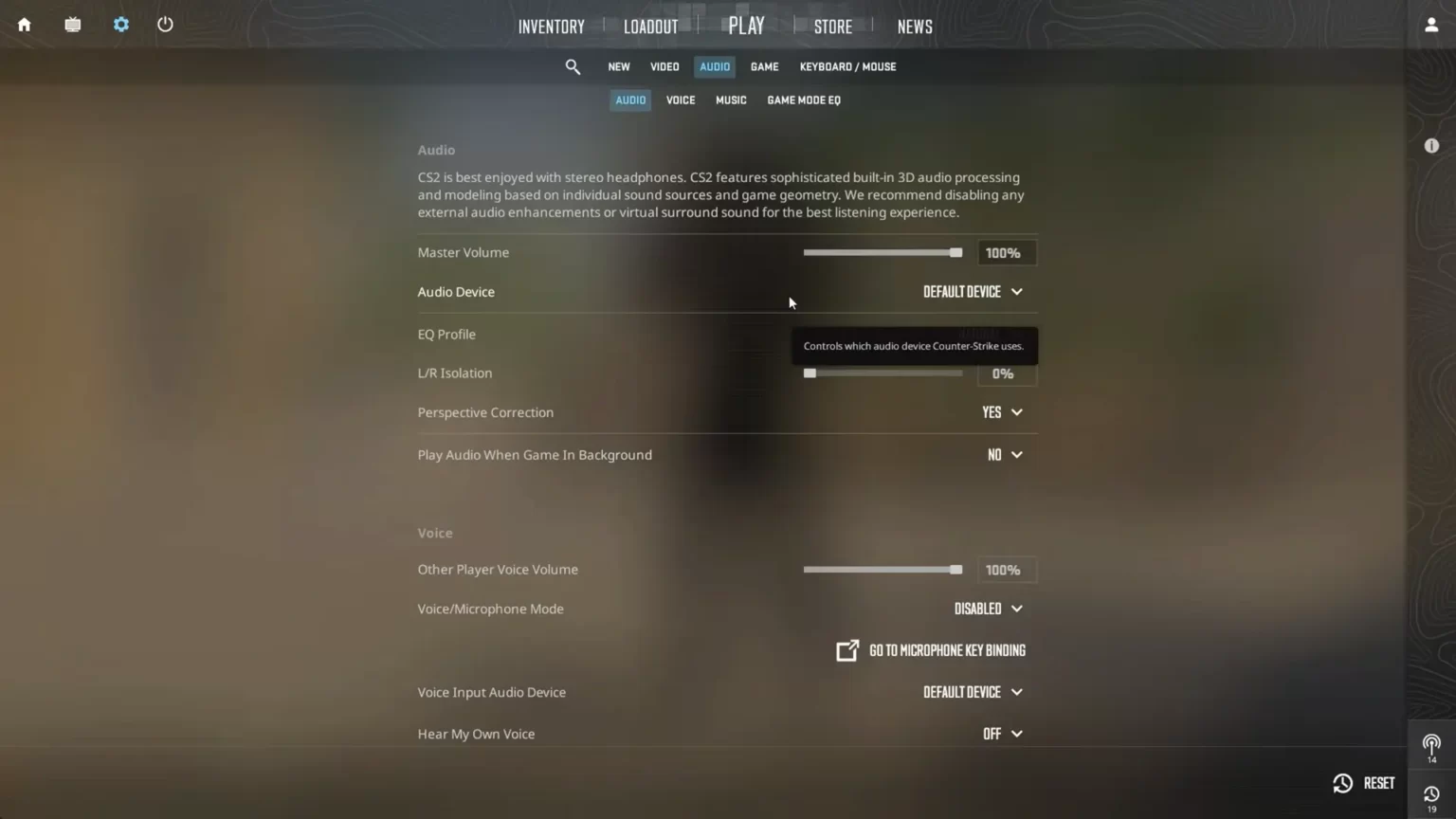The height and width of the screenshot is (819, 1456).
Task: Open the Game Mode EQ sub-tab
Action: coord(804,100)
